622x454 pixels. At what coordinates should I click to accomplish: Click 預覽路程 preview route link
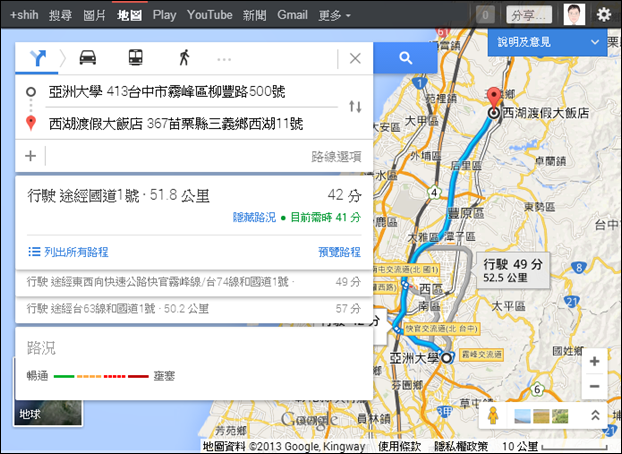tap(340, 252)
